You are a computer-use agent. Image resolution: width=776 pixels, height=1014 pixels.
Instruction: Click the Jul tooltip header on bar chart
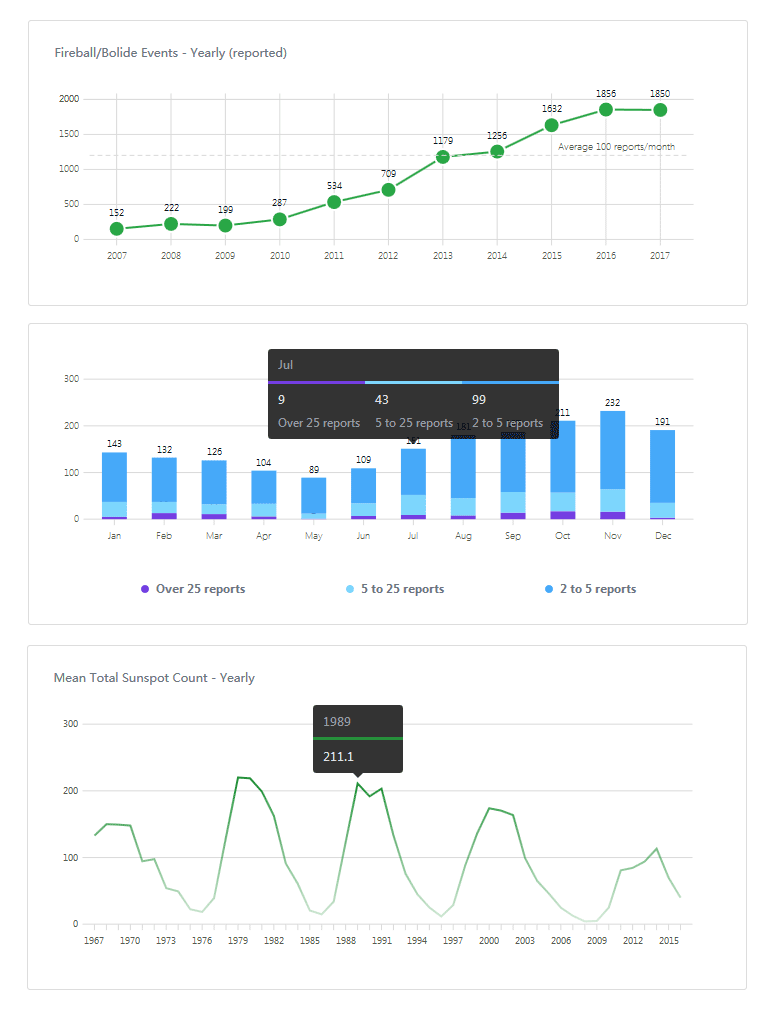[x=412, y=365]
